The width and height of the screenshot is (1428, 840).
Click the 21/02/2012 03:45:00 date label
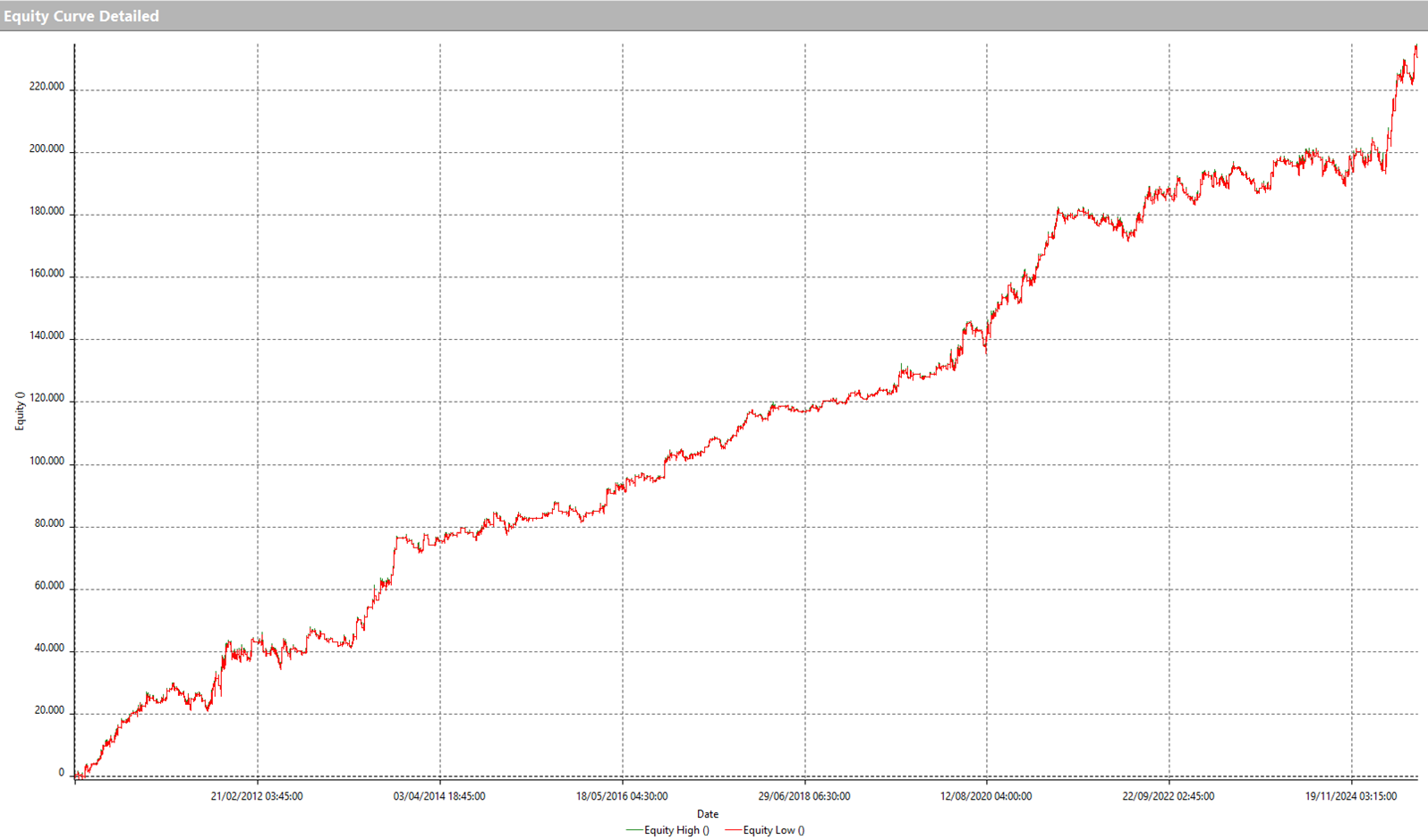tap(257, 796)
